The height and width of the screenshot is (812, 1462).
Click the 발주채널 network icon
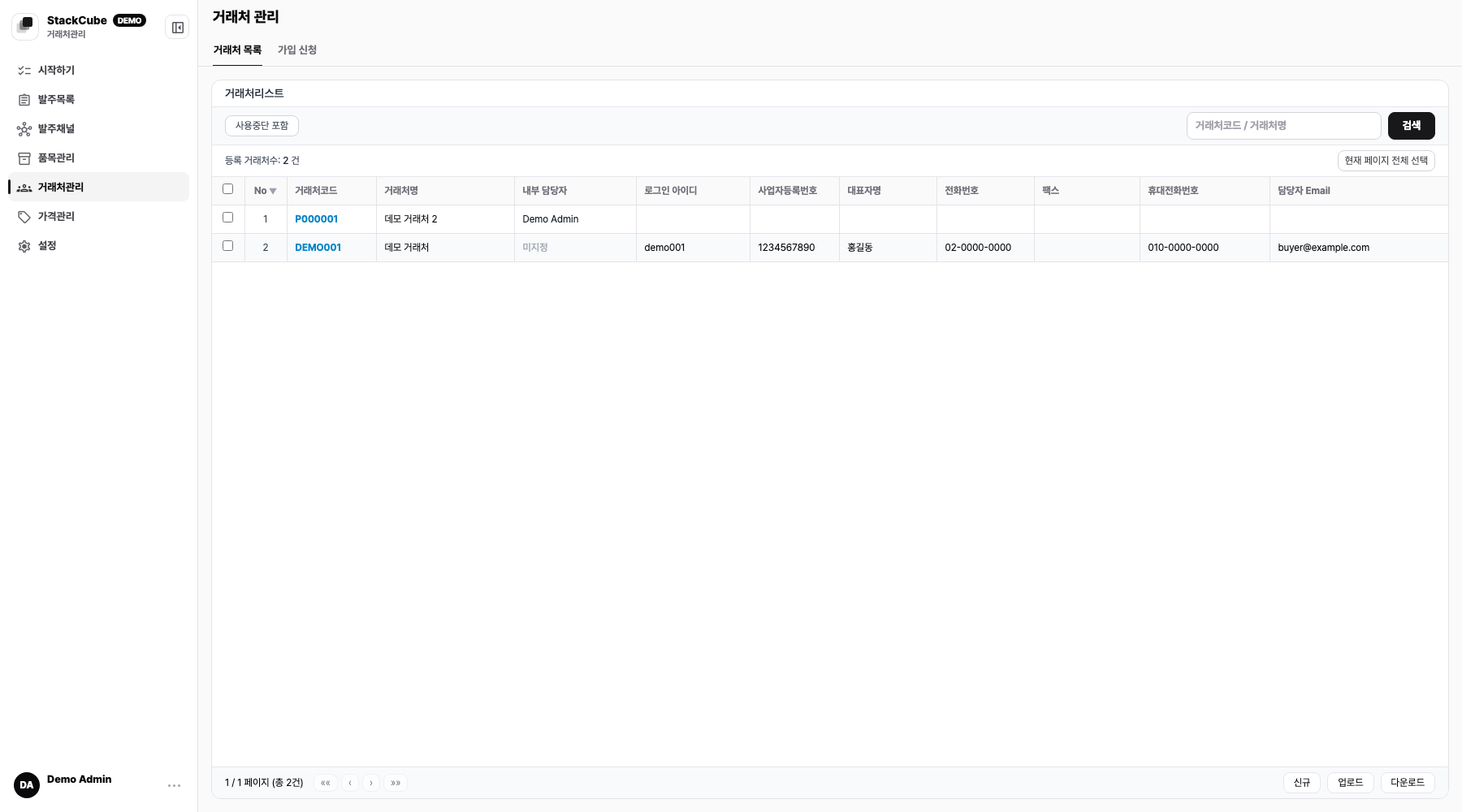tap(24, 129)
